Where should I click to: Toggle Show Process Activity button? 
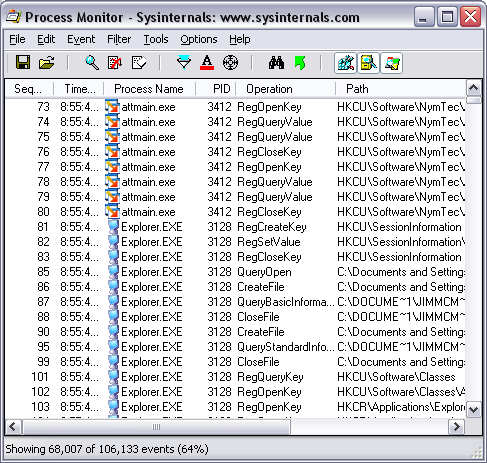point(392,63)
